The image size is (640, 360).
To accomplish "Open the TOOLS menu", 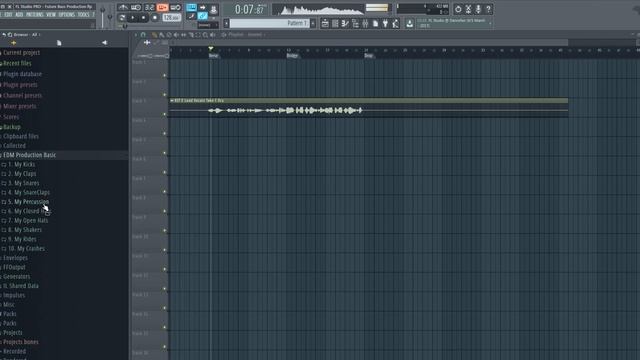I will 83,15.
